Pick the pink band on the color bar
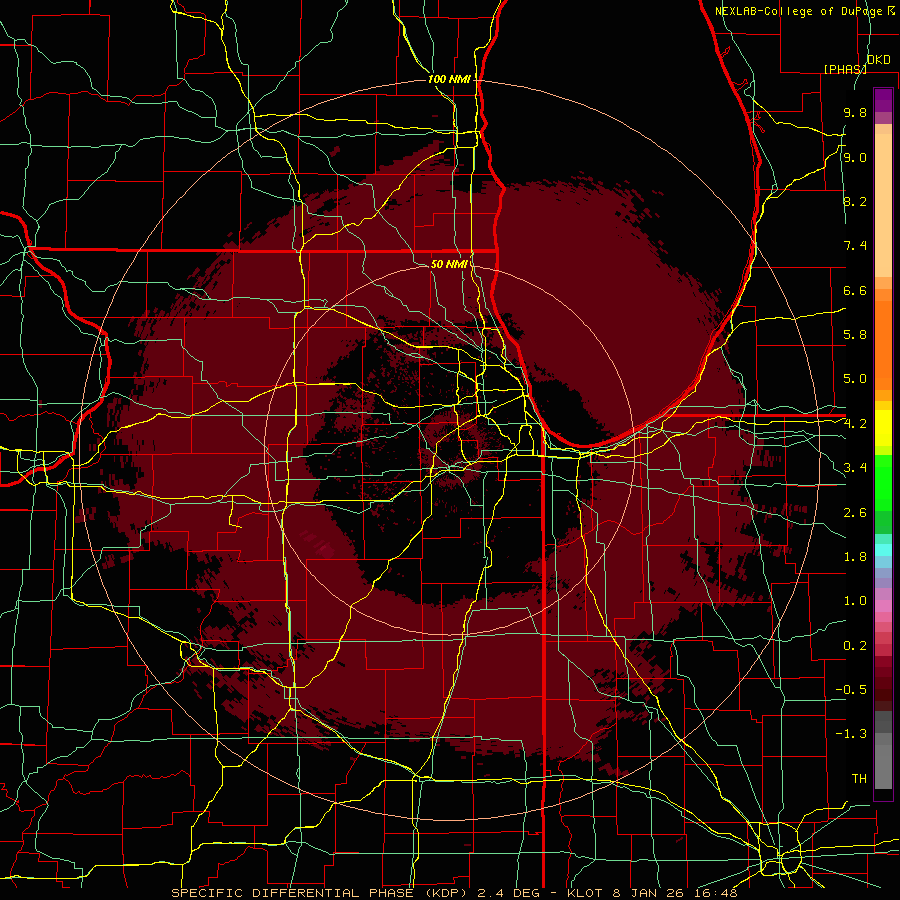This screenshot has width=900, height=900. tap(883, 606)
